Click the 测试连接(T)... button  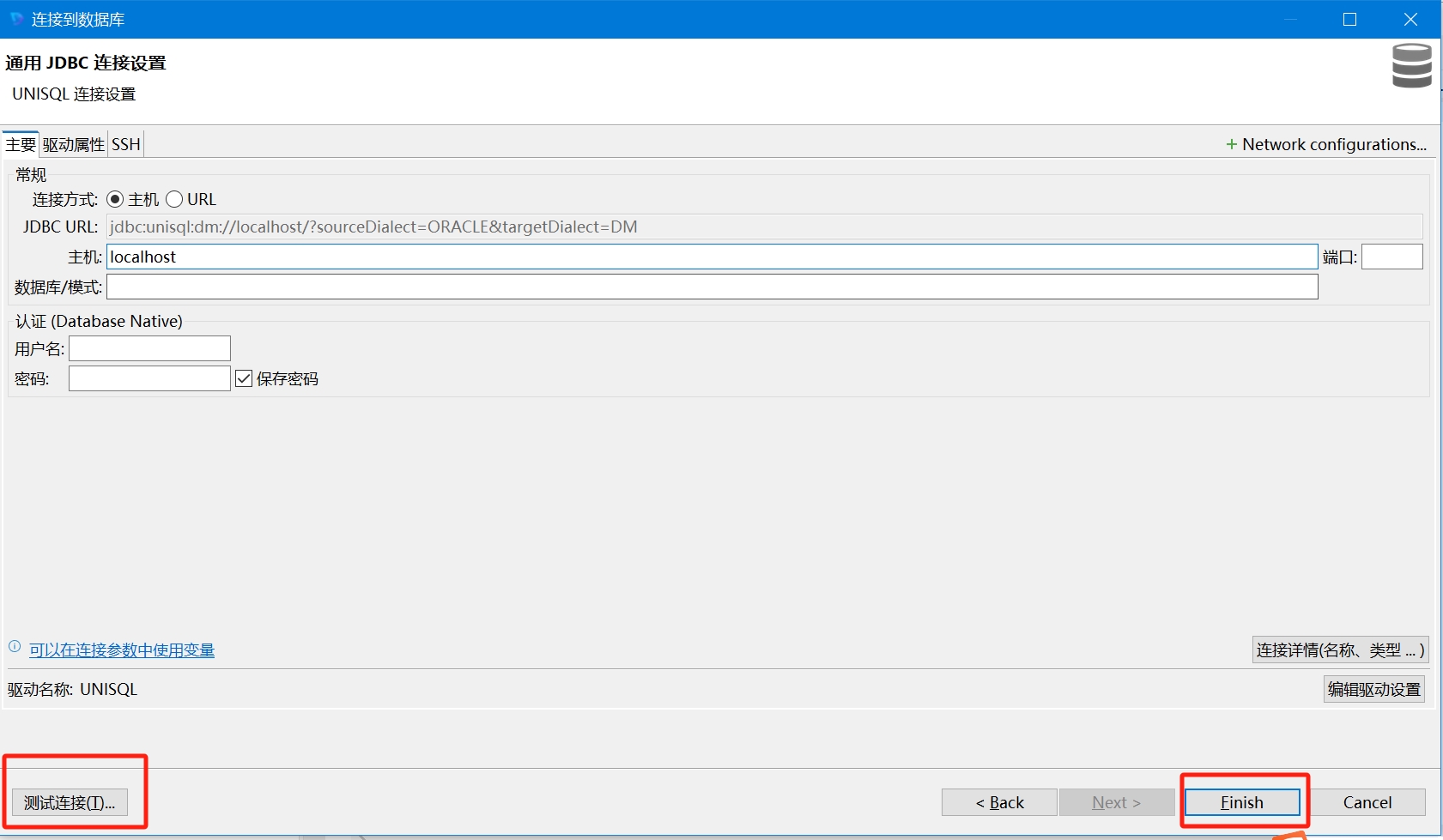[70, 802]
